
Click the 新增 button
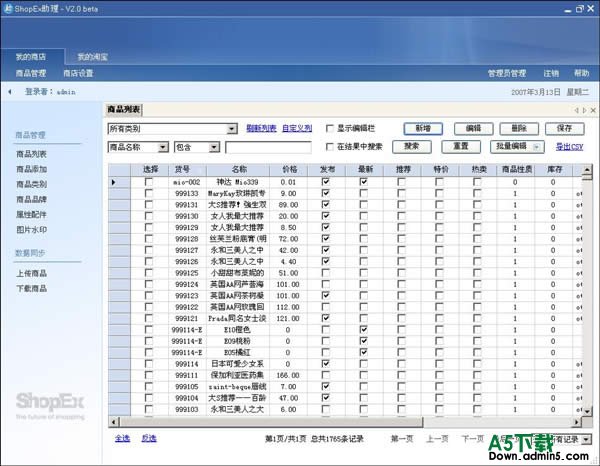[x=423, y=129]
